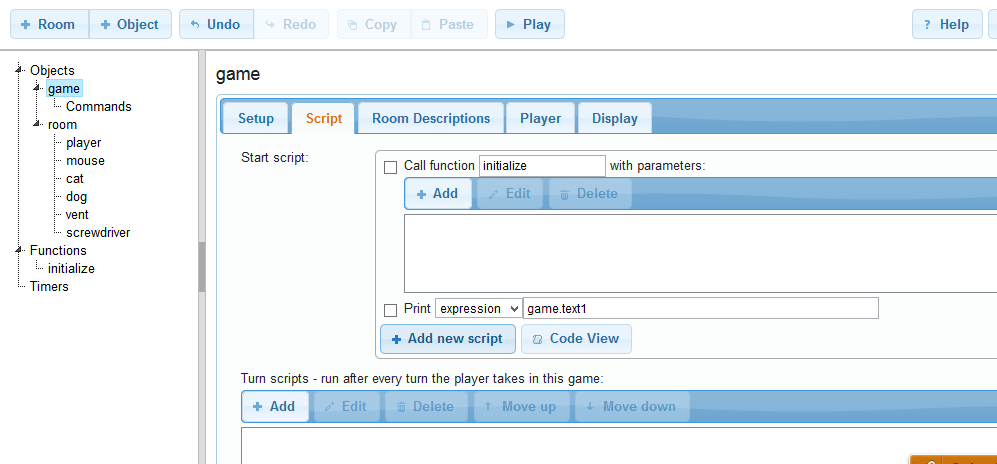Collapse the Objects tree node
997x464 pixels.
(x=19, y=70)
